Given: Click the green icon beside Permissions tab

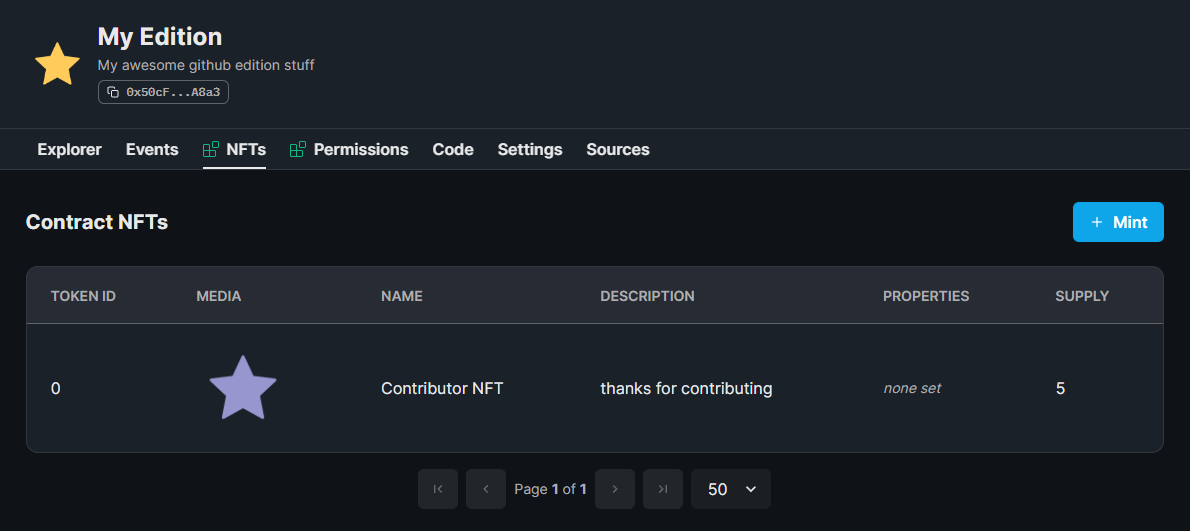Looking at the screenshot, I should 298,150.
